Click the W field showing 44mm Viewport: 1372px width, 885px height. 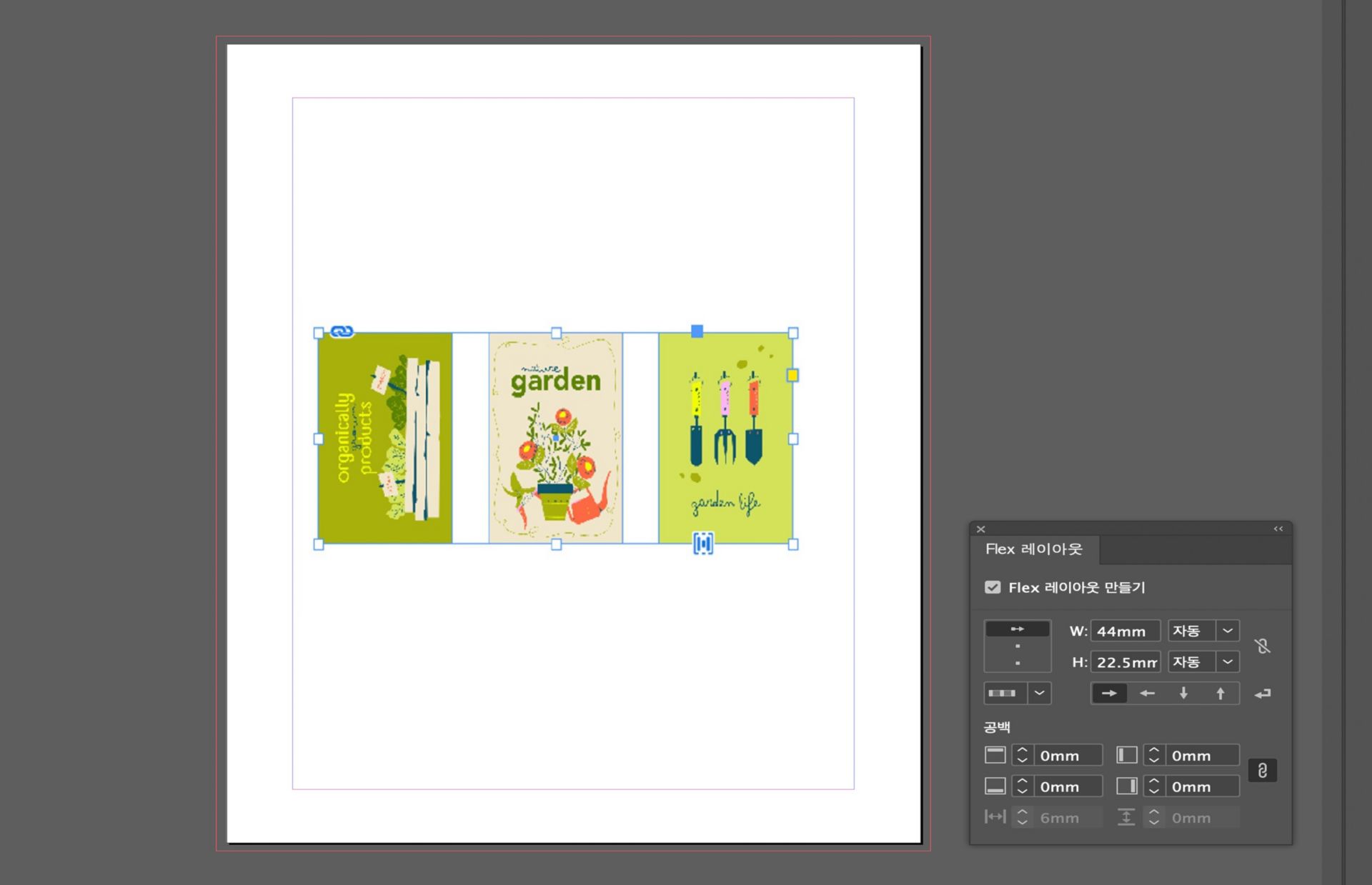coord(1124,631)
